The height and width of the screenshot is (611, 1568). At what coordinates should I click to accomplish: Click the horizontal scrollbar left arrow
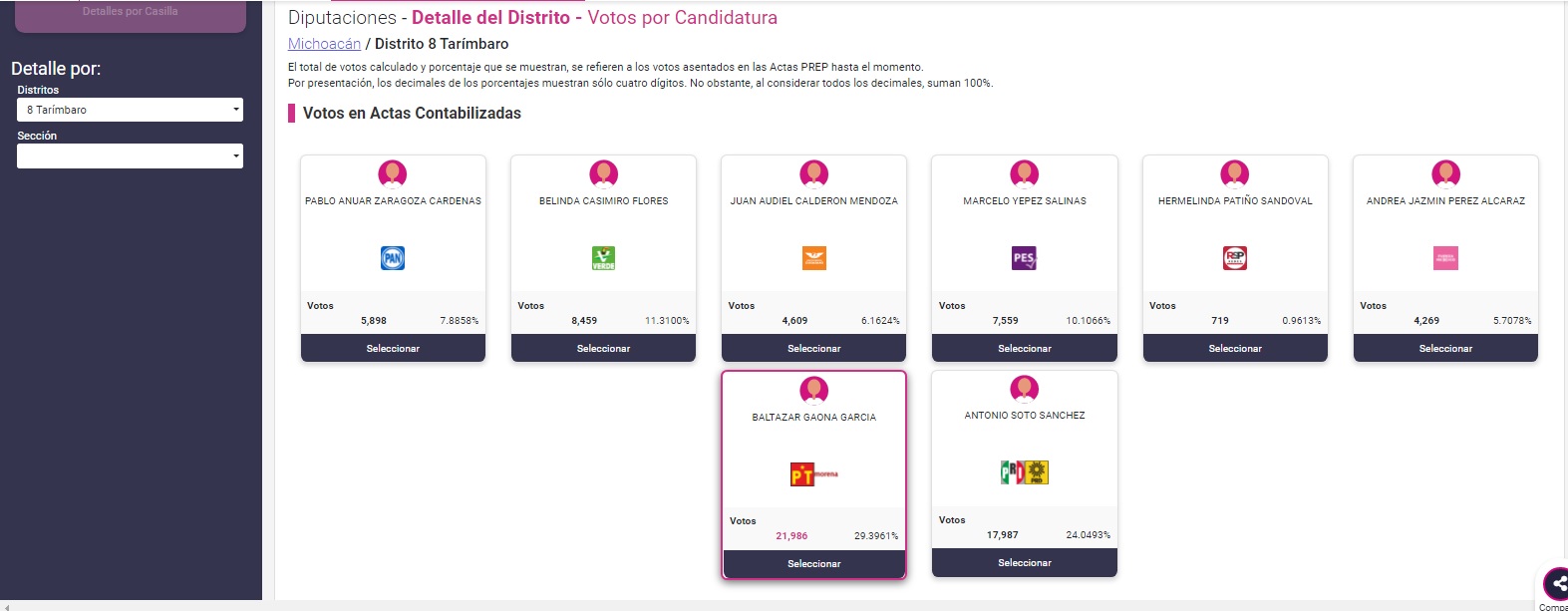6,606
